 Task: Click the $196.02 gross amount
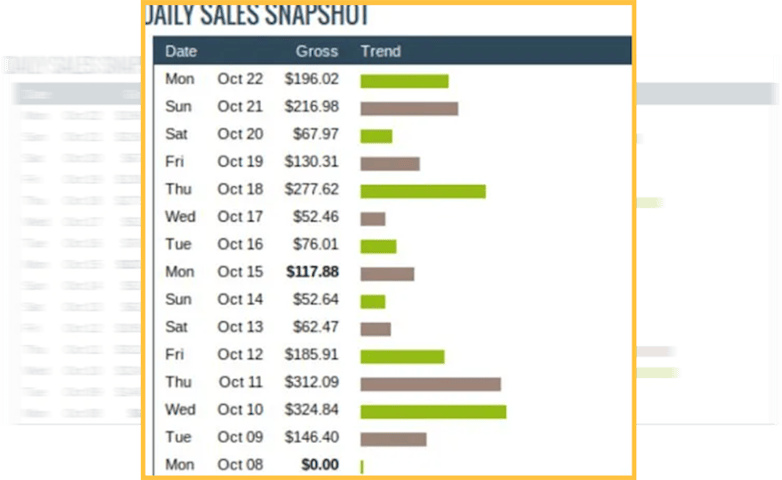coord(312,80)
